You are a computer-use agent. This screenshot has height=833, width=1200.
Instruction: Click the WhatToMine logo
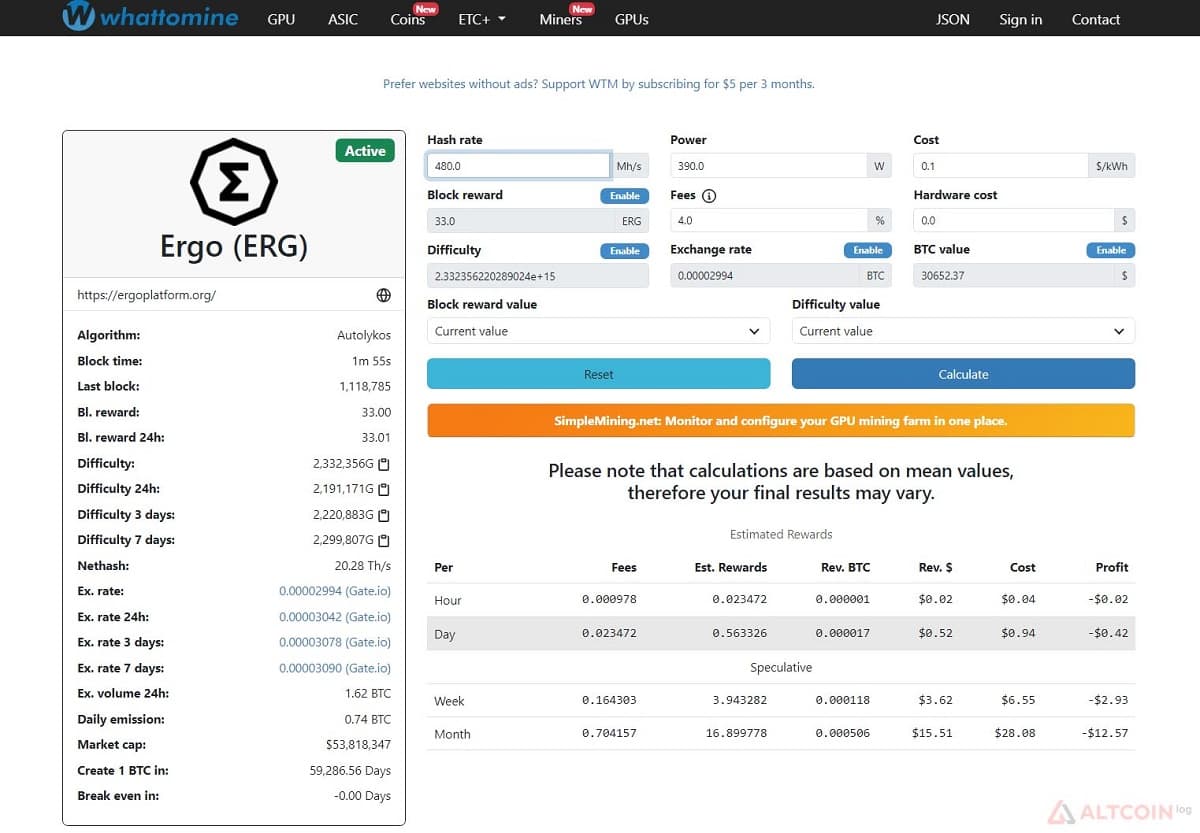tap(150, 17)
